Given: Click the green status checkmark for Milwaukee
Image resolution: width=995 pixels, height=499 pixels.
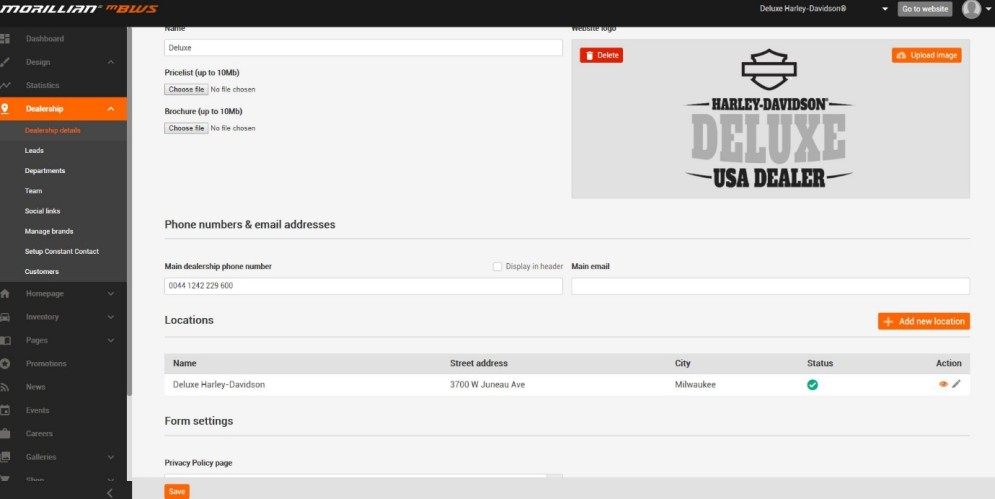Looking at the screenshot, I should tap(812, 384).
